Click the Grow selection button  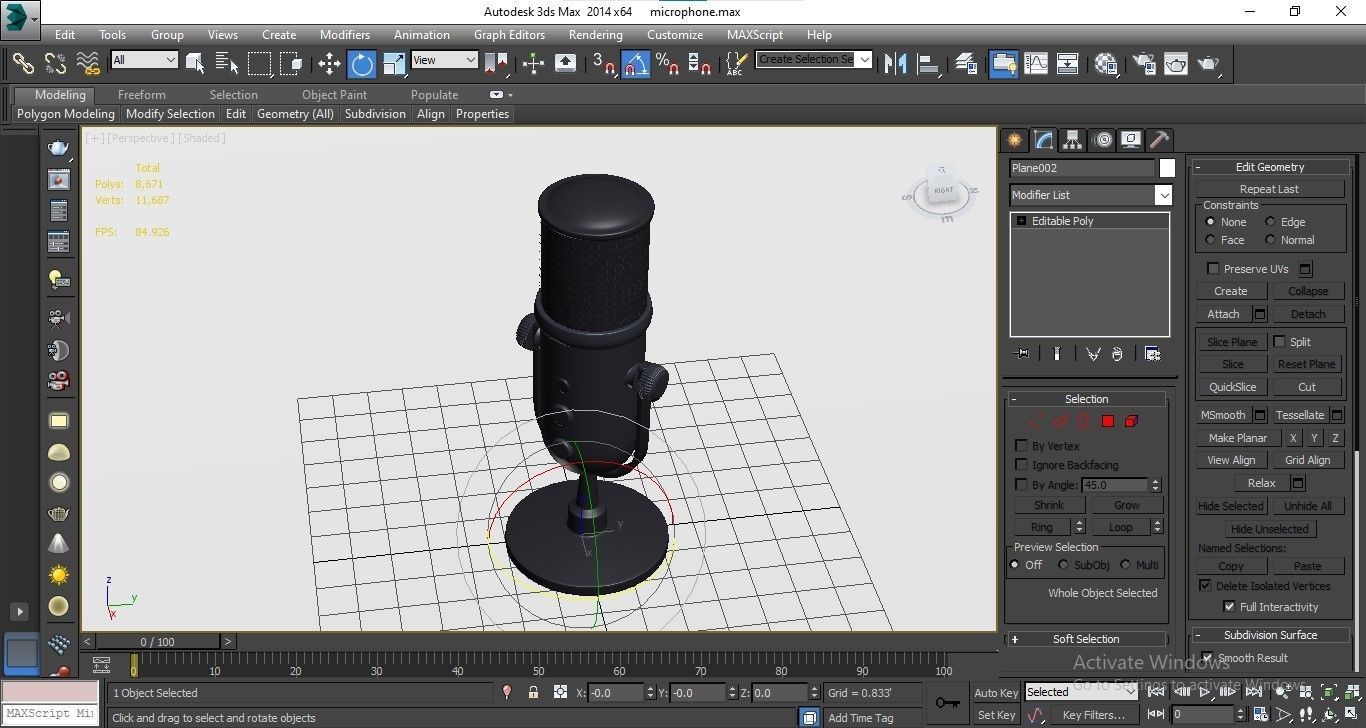coord(1126,505)
